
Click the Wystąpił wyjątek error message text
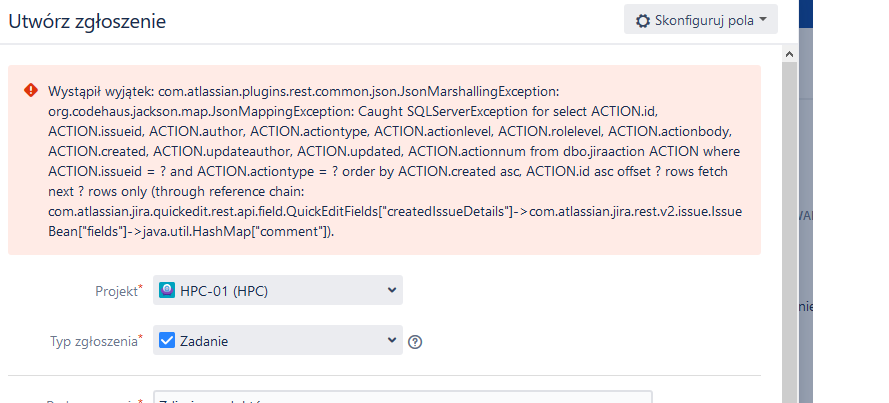tap(395, 162)
